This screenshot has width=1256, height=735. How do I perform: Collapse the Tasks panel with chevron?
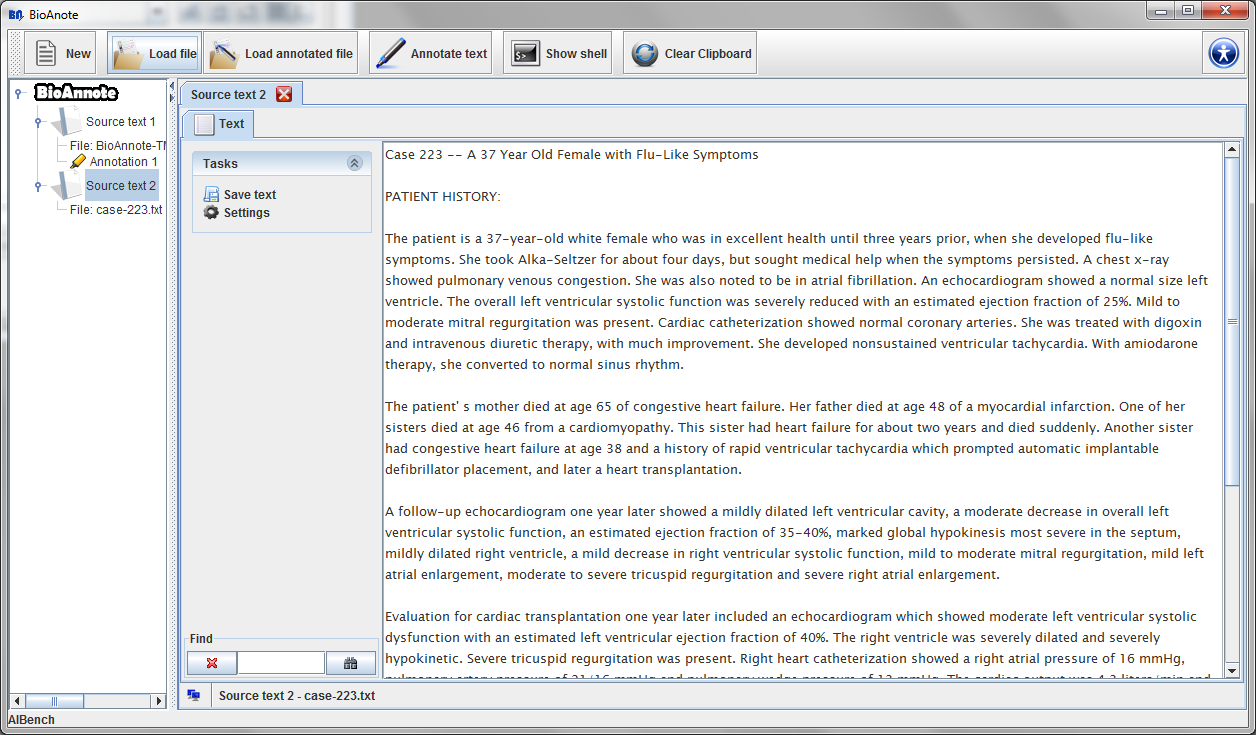354,163
